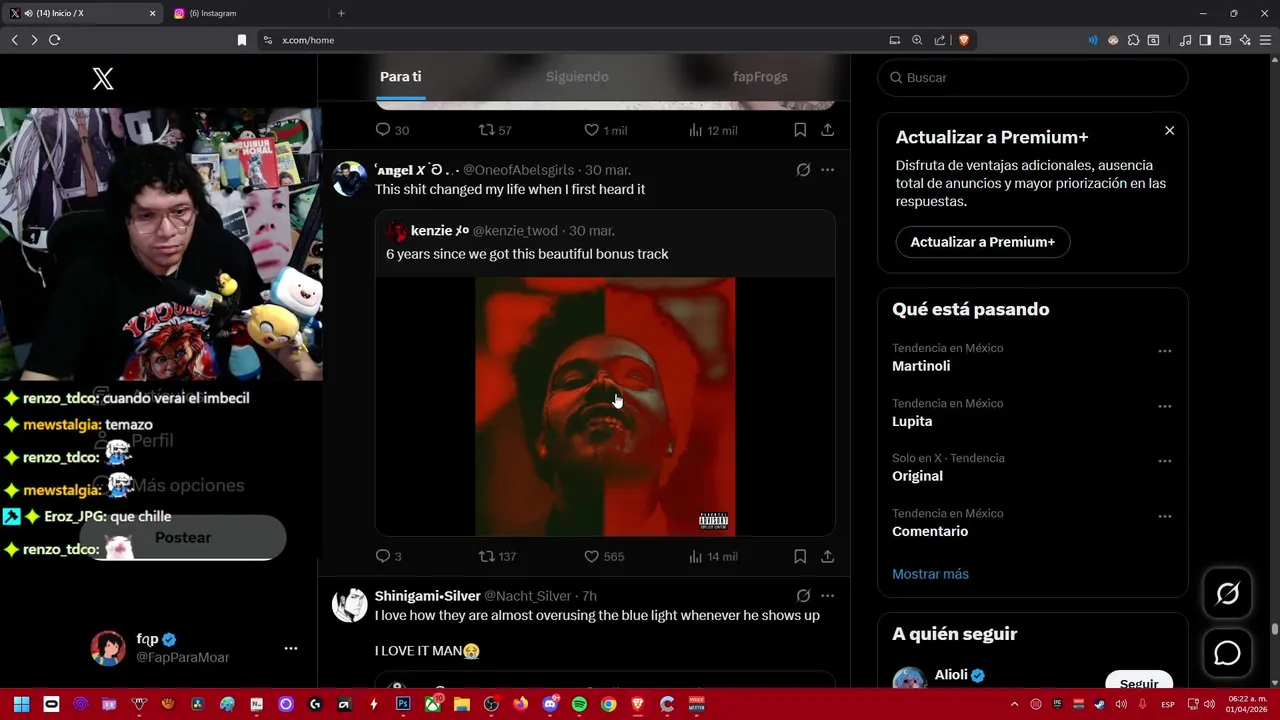
Task: Click Actualizar a Premium+ button
Action: (982, 242)
